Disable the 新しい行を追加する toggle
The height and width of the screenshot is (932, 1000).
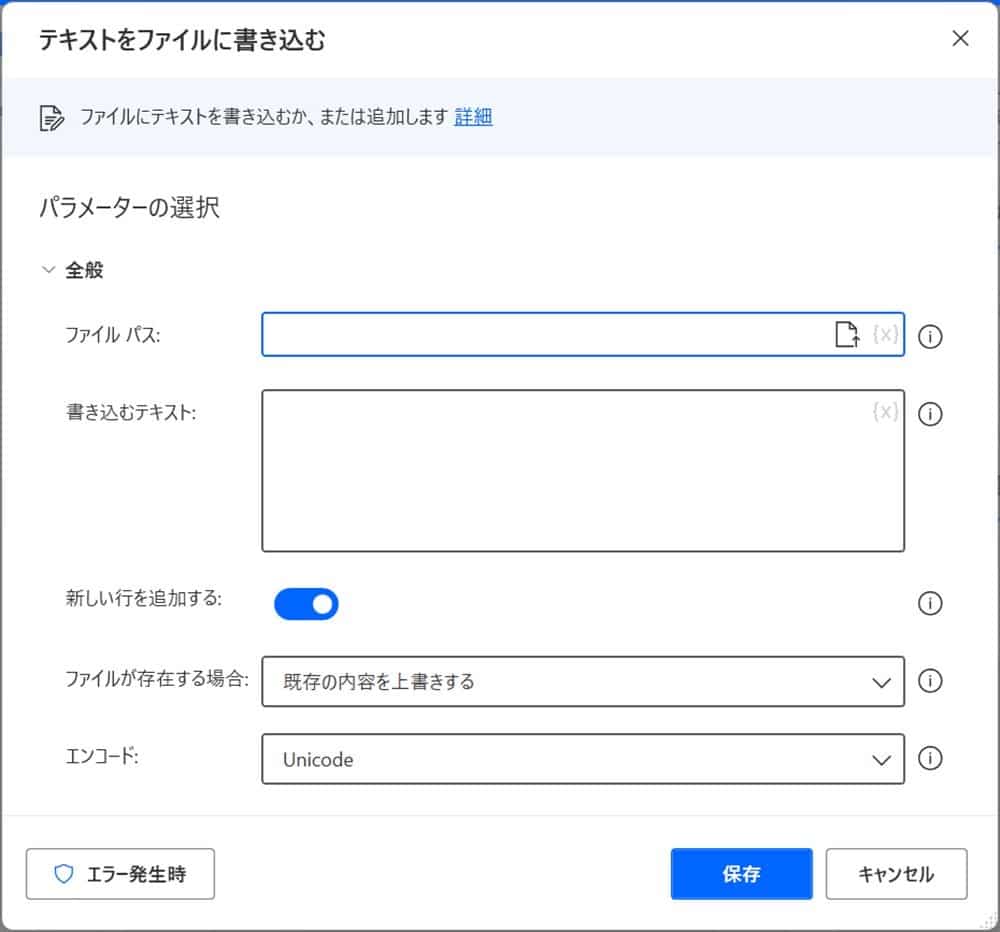point(306,603)
